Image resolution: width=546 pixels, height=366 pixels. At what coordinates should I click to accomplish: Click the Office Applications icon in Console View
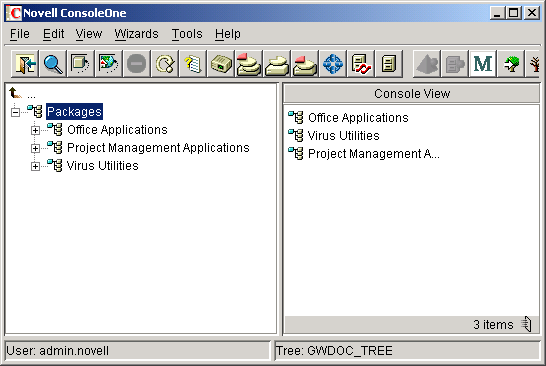(x=296, y=117)
